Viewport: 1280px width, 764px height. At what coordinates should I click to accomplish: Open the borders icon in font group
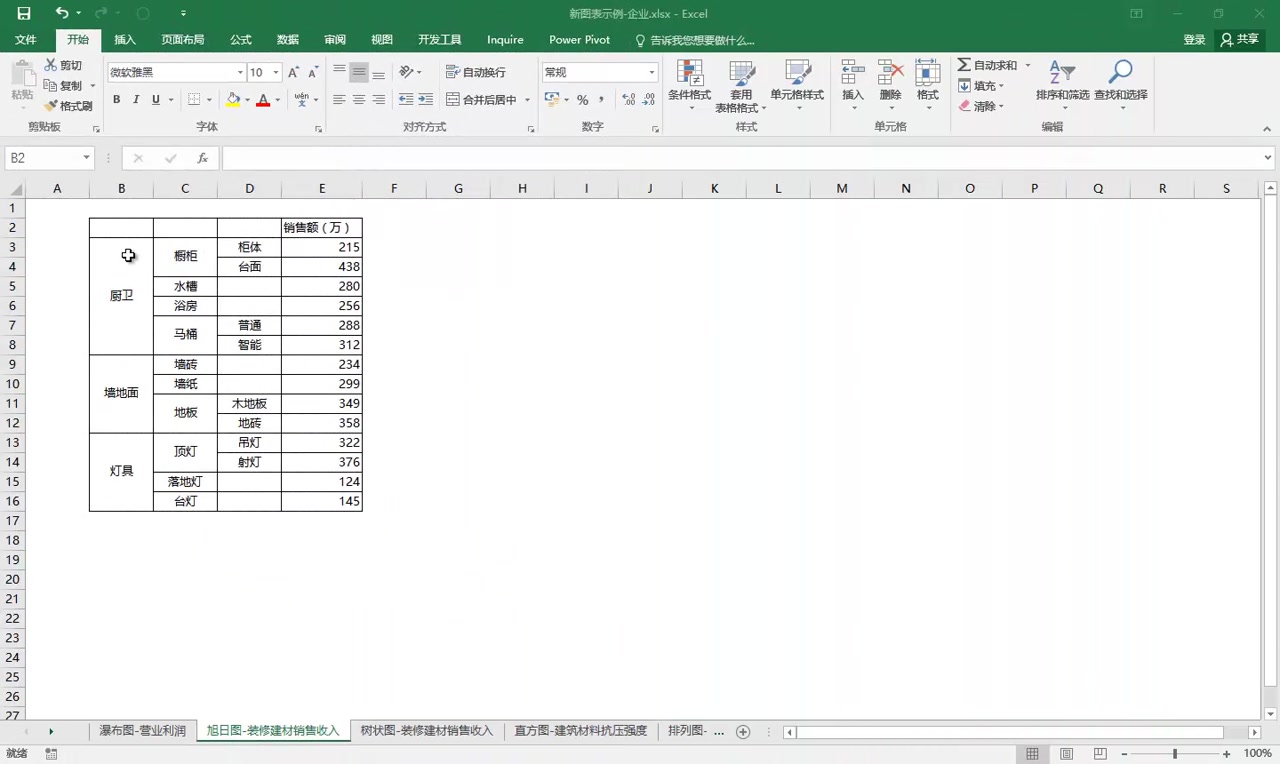coord(194,100)
